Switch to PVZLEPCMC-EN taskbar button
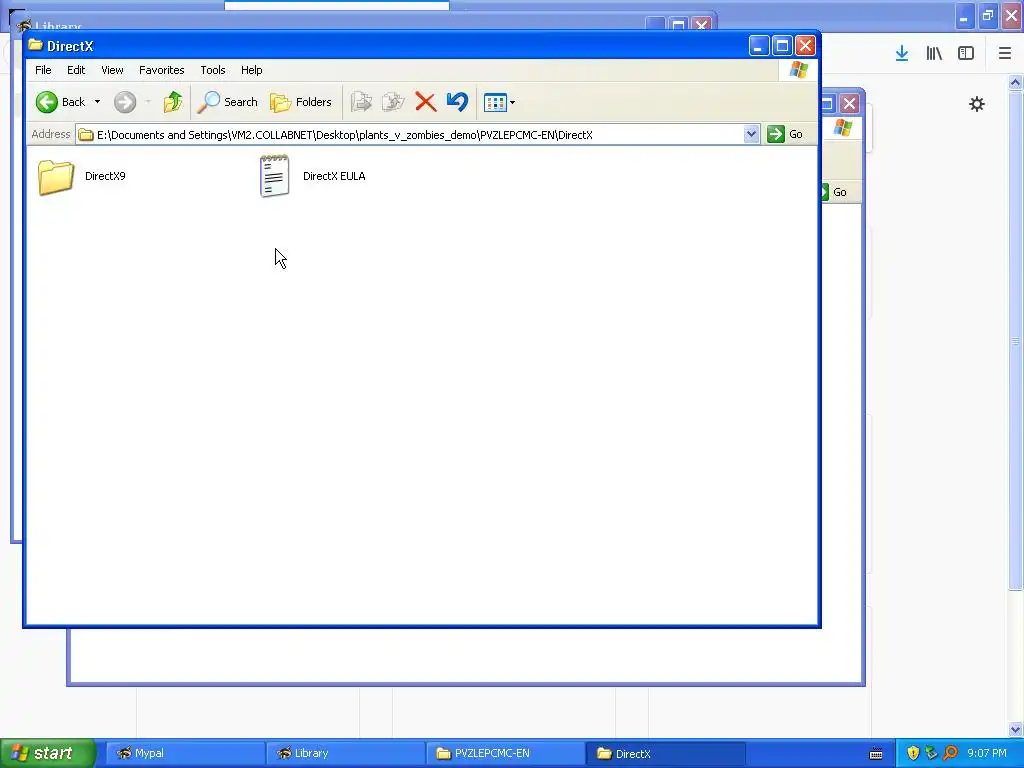This screenshot has width=1024, height=768. point(505,753)
